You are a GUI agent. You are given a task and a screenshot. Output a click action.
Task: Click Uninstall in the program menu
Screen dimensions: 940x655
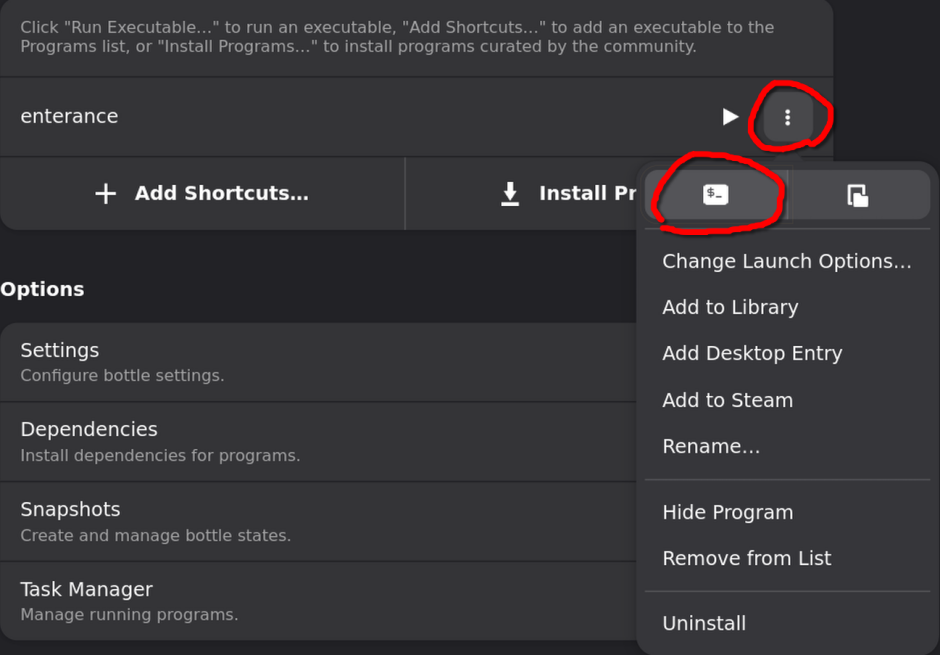pyautogui.click(x=704, y=622)
